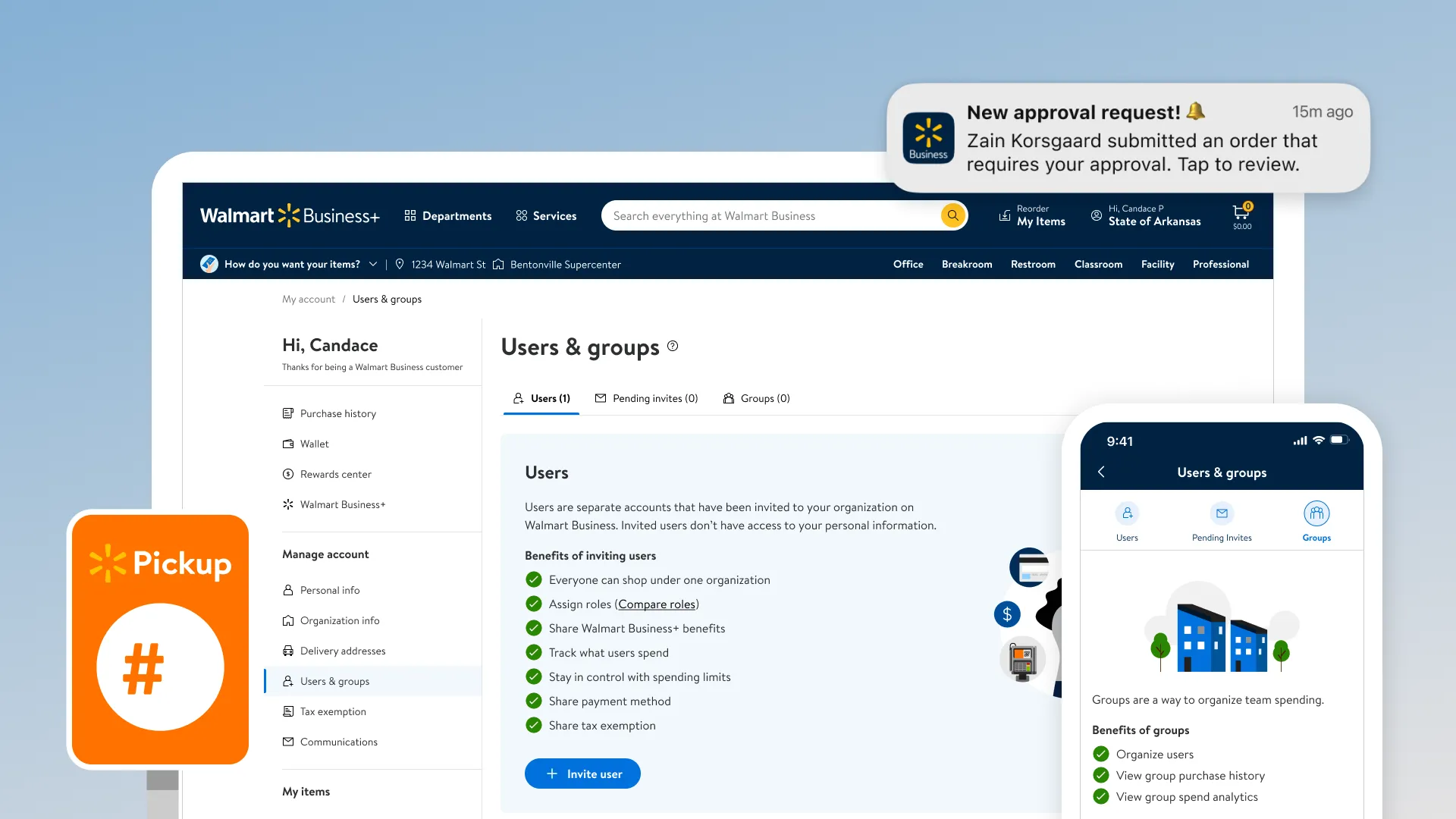The image size is (1456, 819).
Task: Tap the Groups icon in mobile app
Action: click(x=1316, y=514)
